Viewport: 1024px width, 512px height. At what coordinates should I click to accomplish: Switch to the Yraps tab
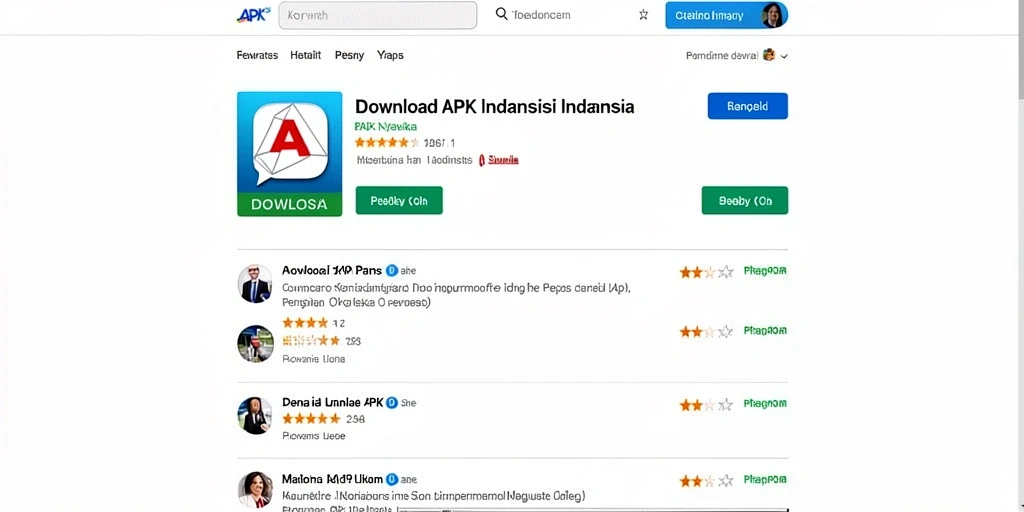pos(391,56)
